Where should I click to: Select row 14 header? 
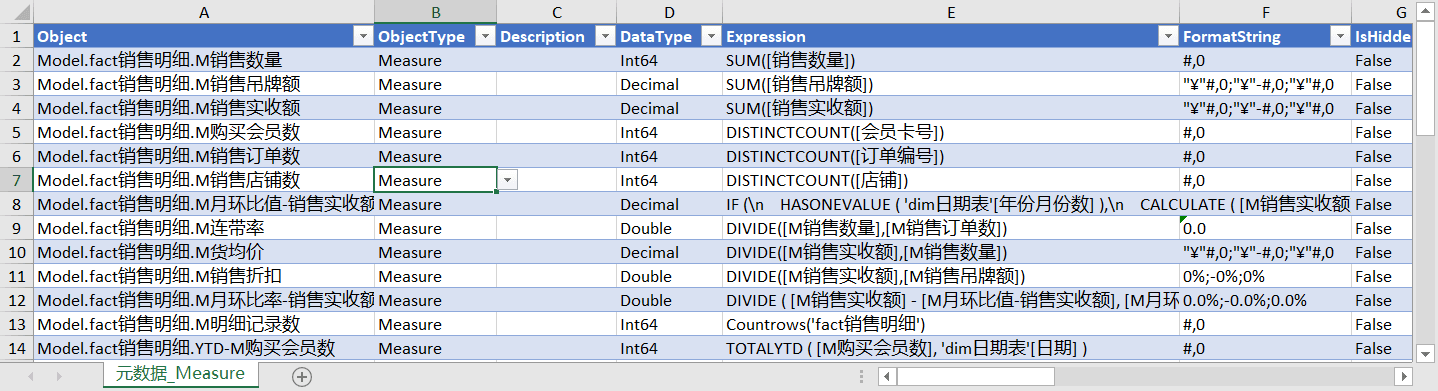(16, 348)
